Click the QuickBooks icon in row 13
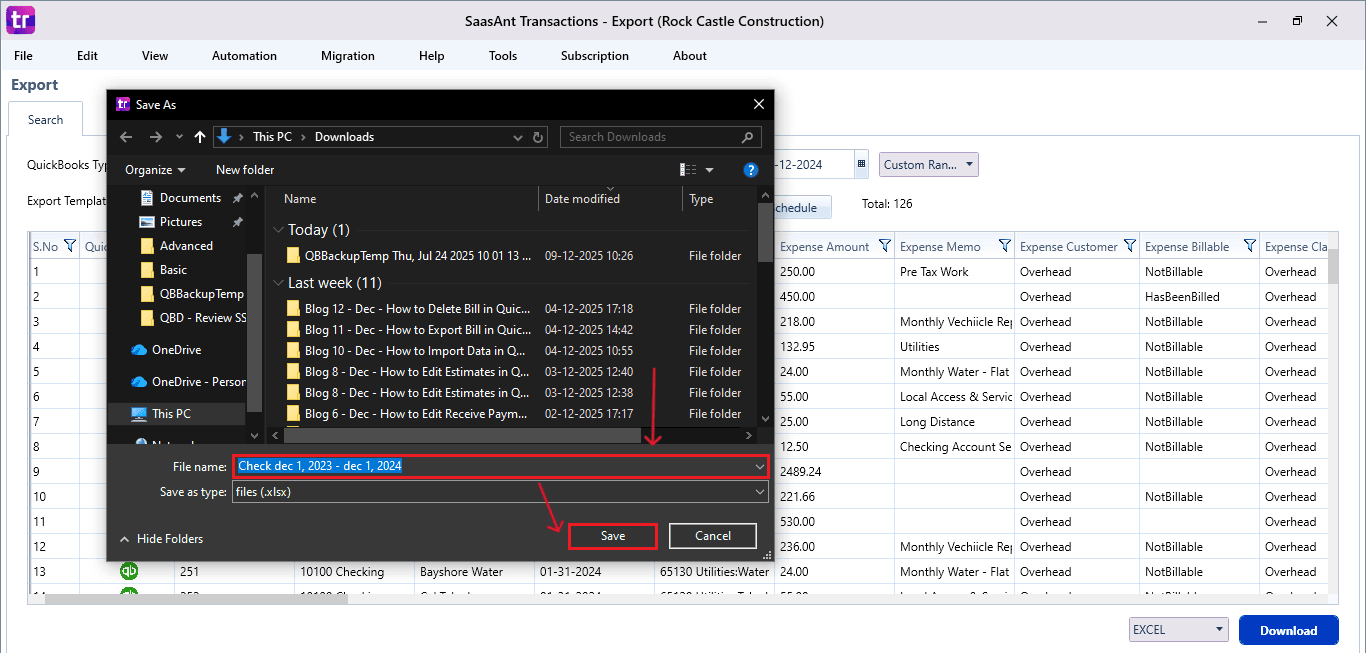 click(x=129, y=571)
